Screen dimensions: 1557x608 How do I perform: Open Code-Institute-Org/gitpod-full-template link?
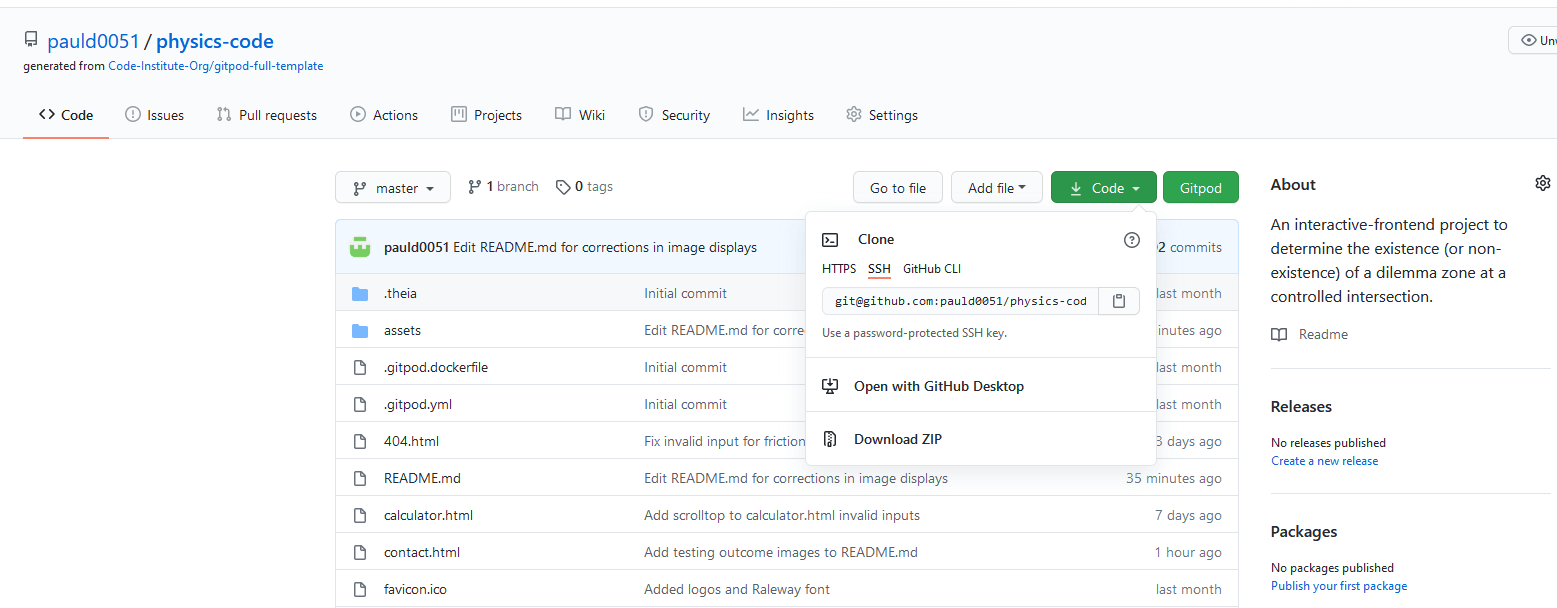(216, 66)
